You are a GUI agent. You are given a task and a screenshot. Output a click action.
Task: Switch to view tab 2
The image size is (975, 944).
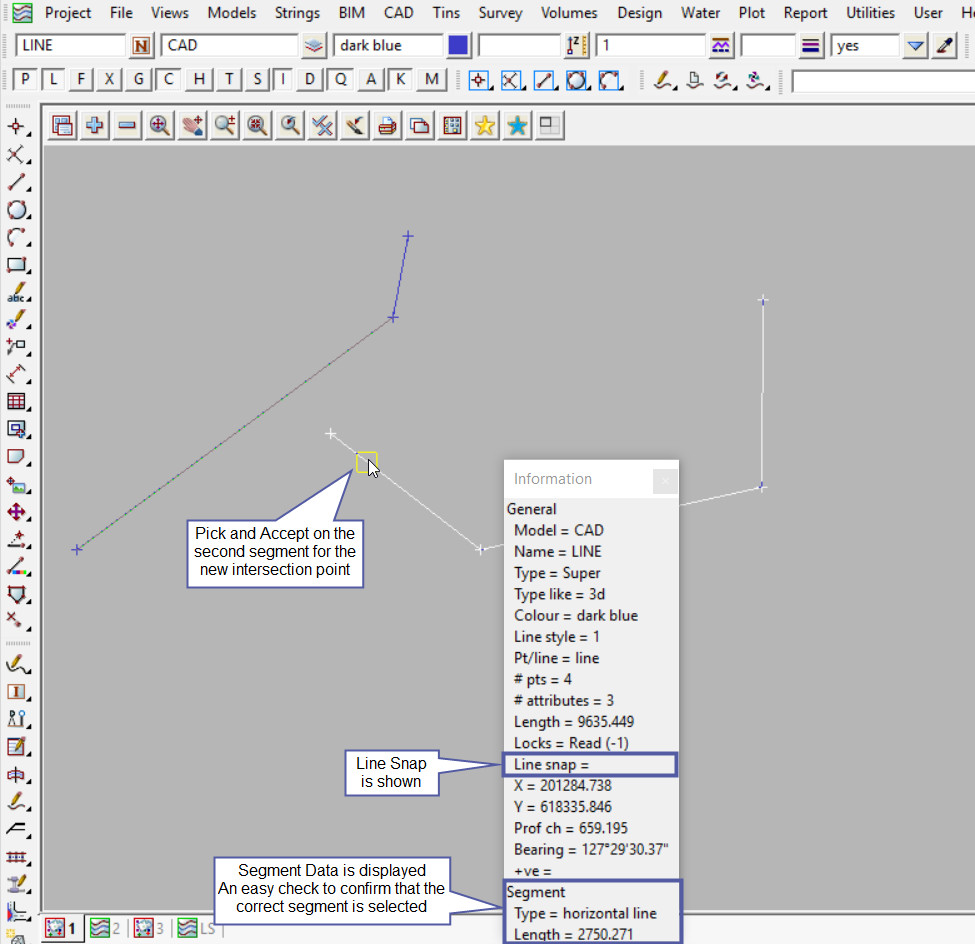[105, 928]
